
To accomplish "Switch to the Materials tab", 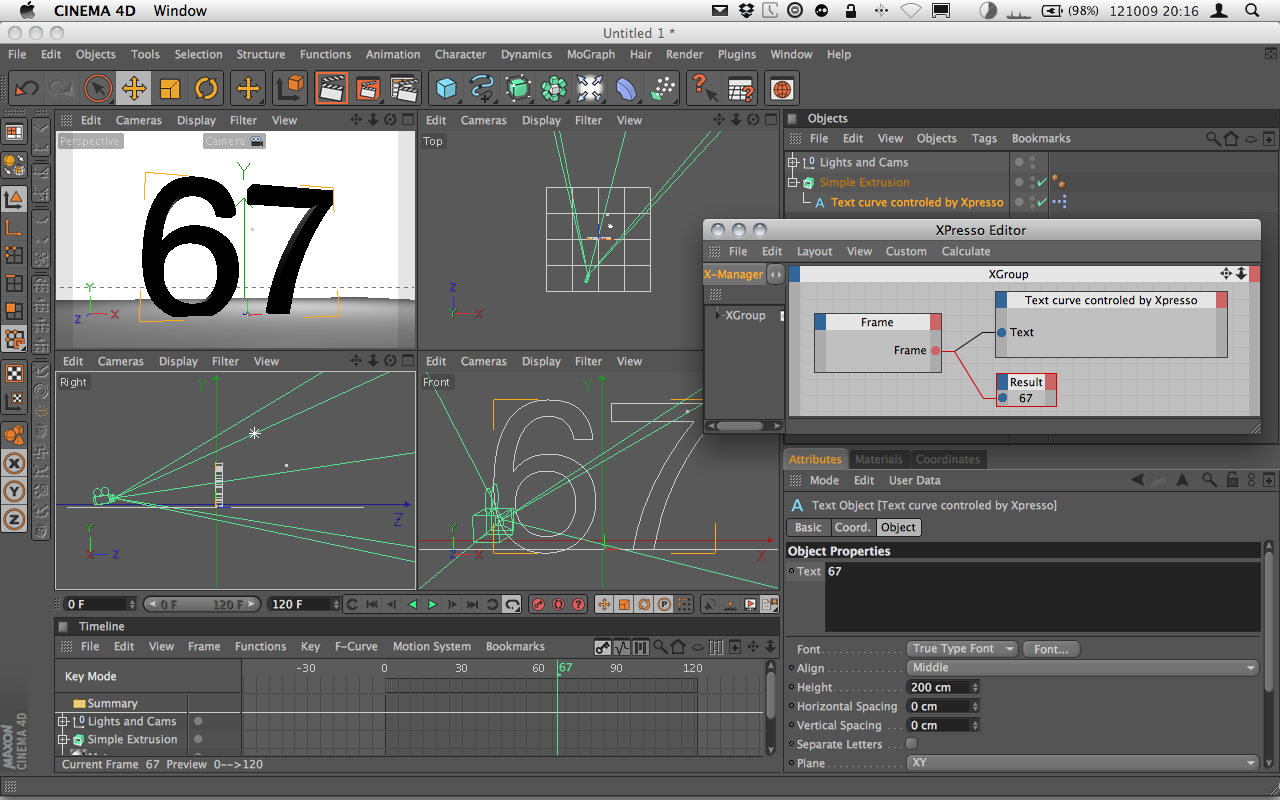I will [x=879, y=459].
